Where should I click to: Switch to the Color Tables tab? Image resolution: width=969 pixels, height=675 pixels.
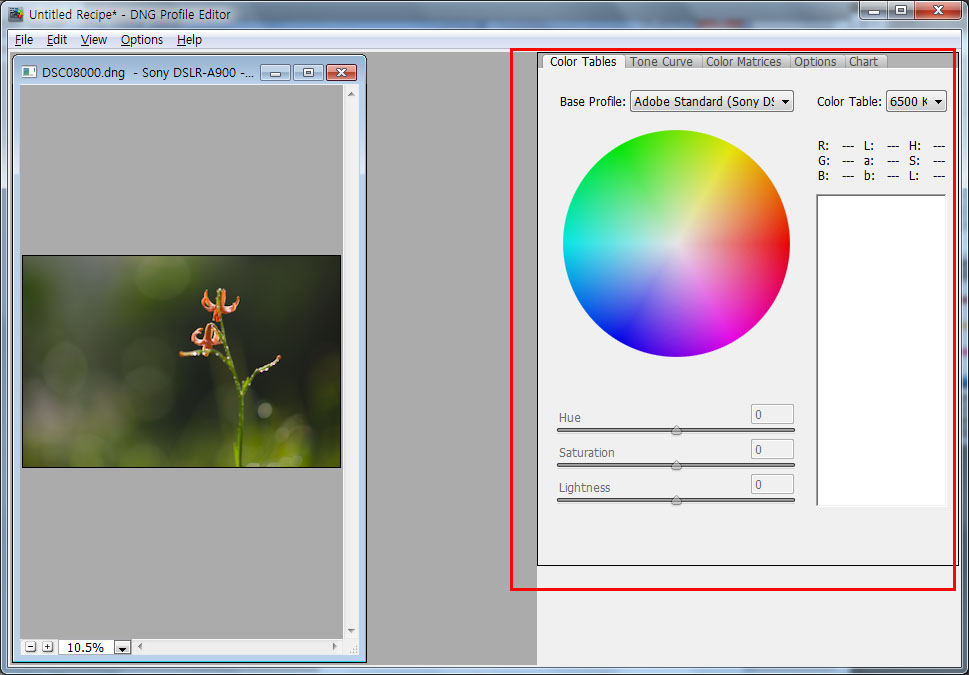(x=583, y=62)
